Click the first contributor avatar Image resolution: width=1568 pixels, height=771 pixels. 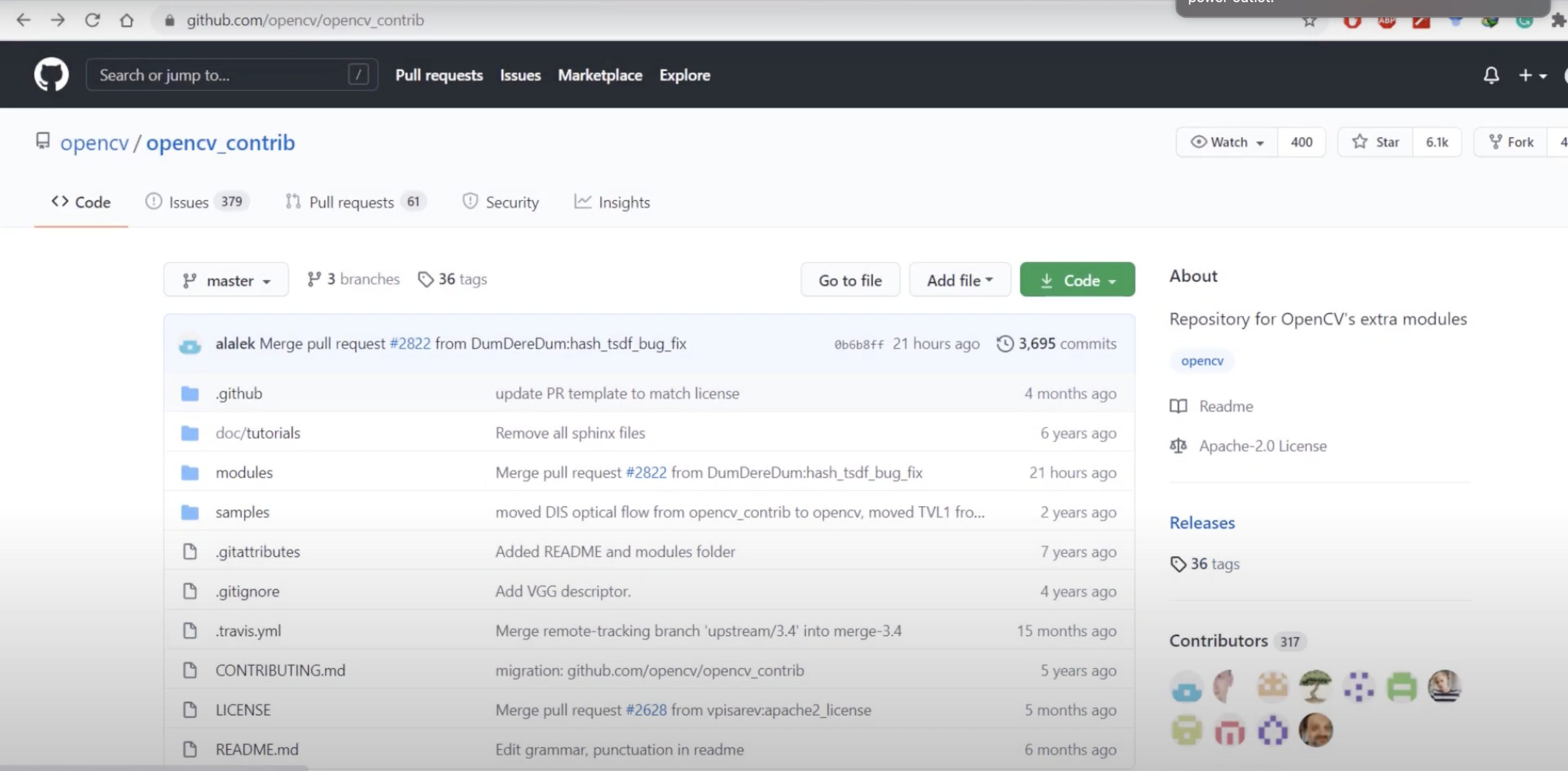[x=1186, y=687]
